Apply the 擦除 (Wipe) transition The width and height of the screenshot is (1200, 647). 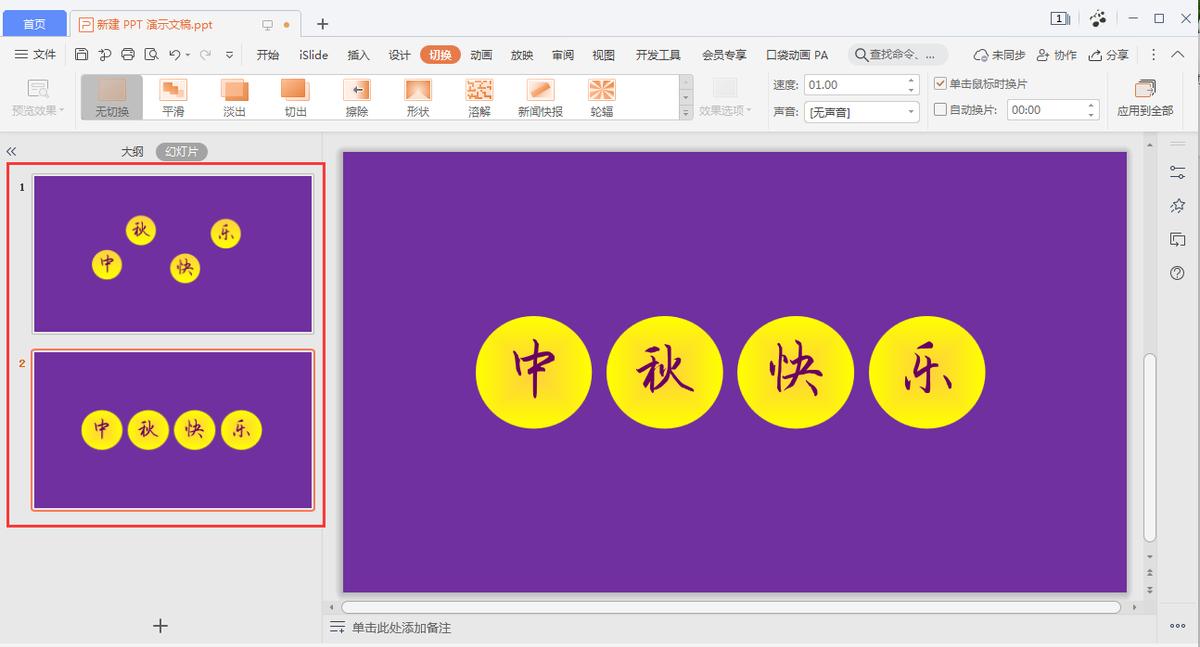(x=357, y=97)
